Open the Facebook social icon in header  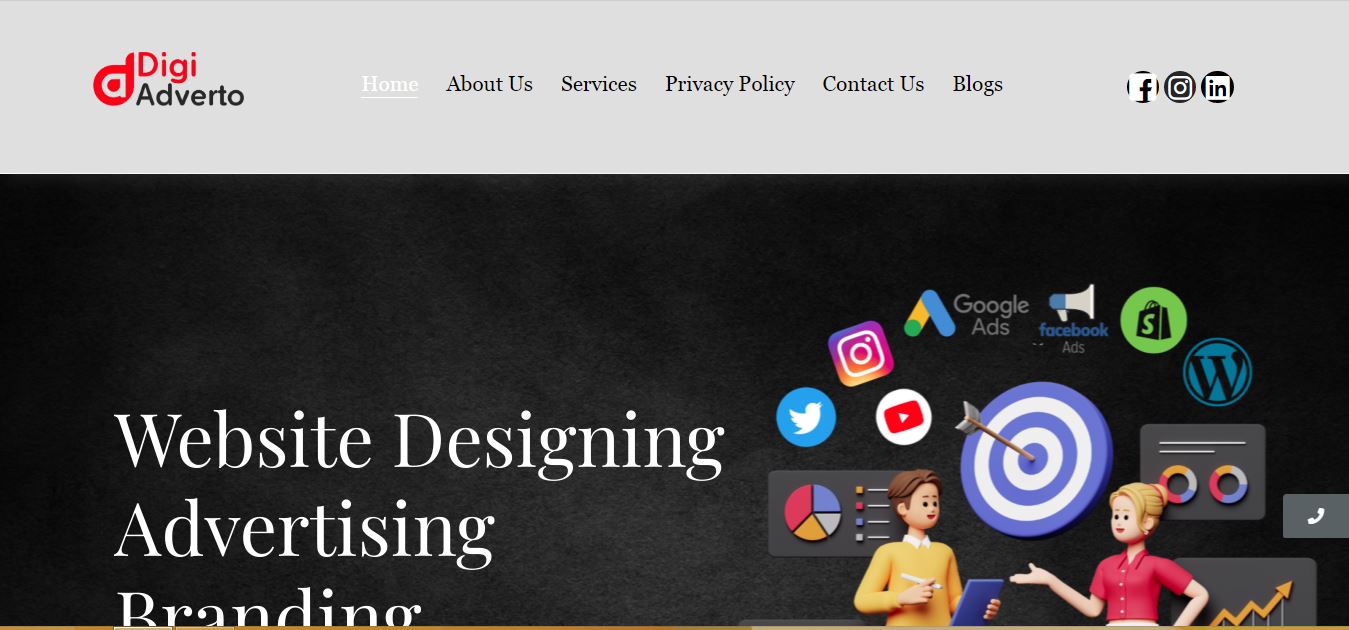click(x=1143, y=88)
